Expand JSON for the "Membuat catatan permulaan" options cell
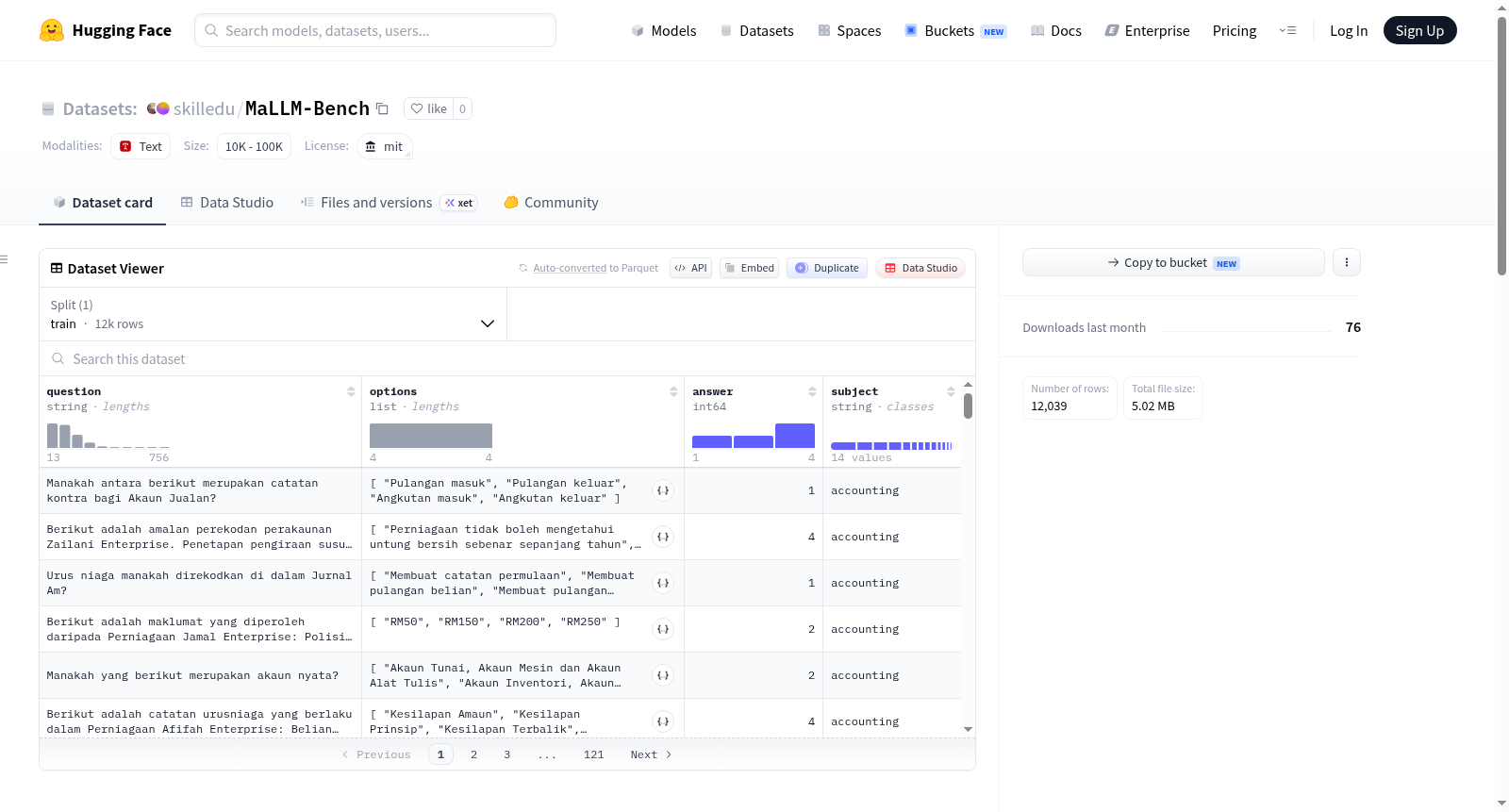 pyautogui.click(x=663, y=583)
